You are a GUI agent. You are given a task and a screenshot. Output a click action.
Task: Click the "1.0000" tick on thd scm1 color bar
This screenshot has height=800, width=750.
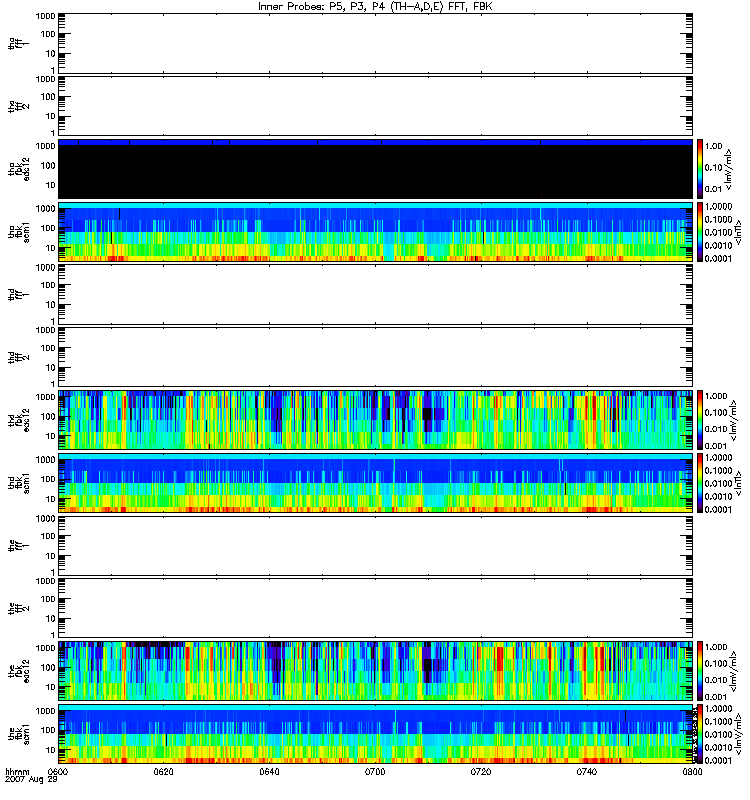(718, 458)
